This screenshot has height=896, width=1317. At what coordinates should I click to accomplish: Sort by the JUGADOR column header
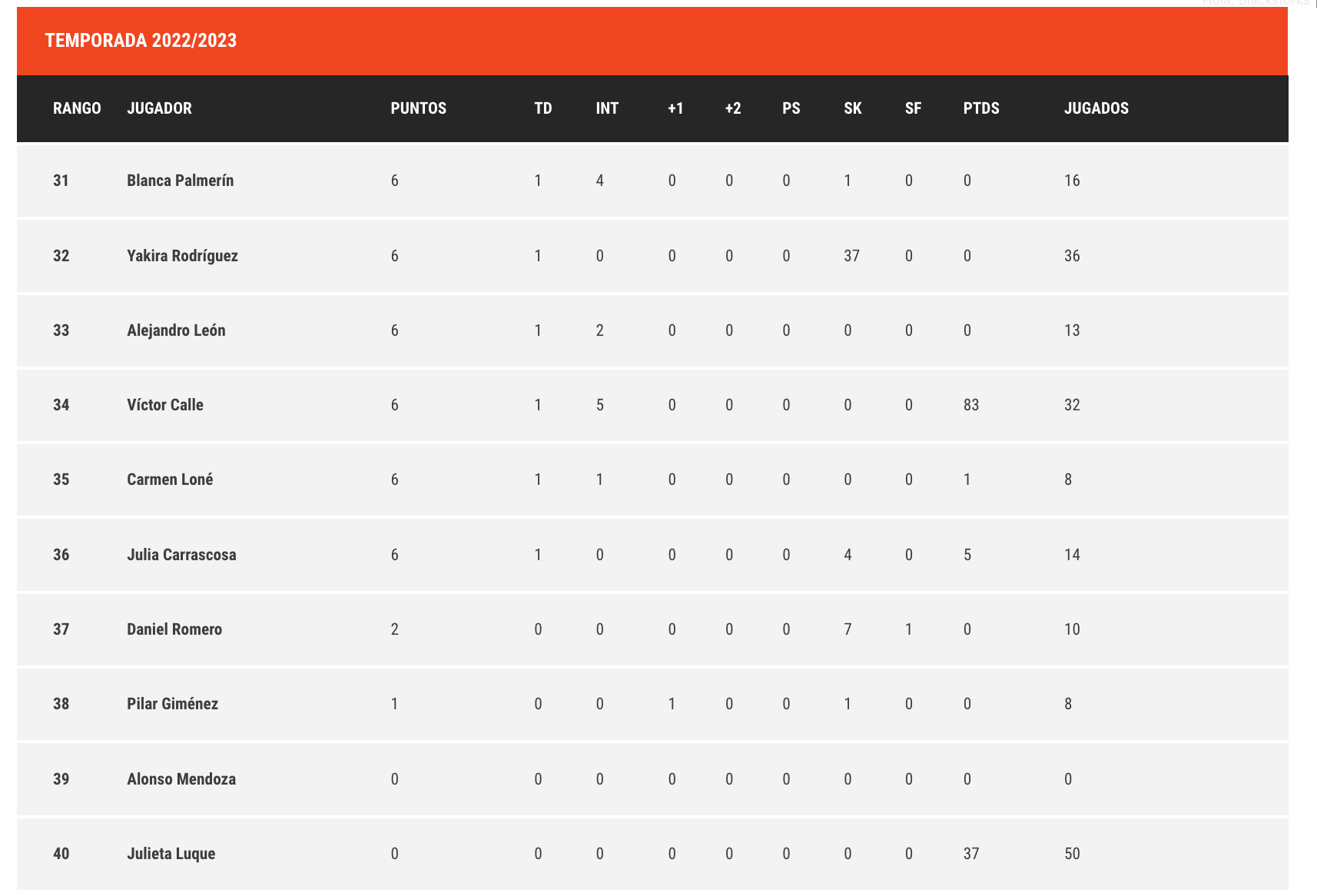tap(159, 108)
